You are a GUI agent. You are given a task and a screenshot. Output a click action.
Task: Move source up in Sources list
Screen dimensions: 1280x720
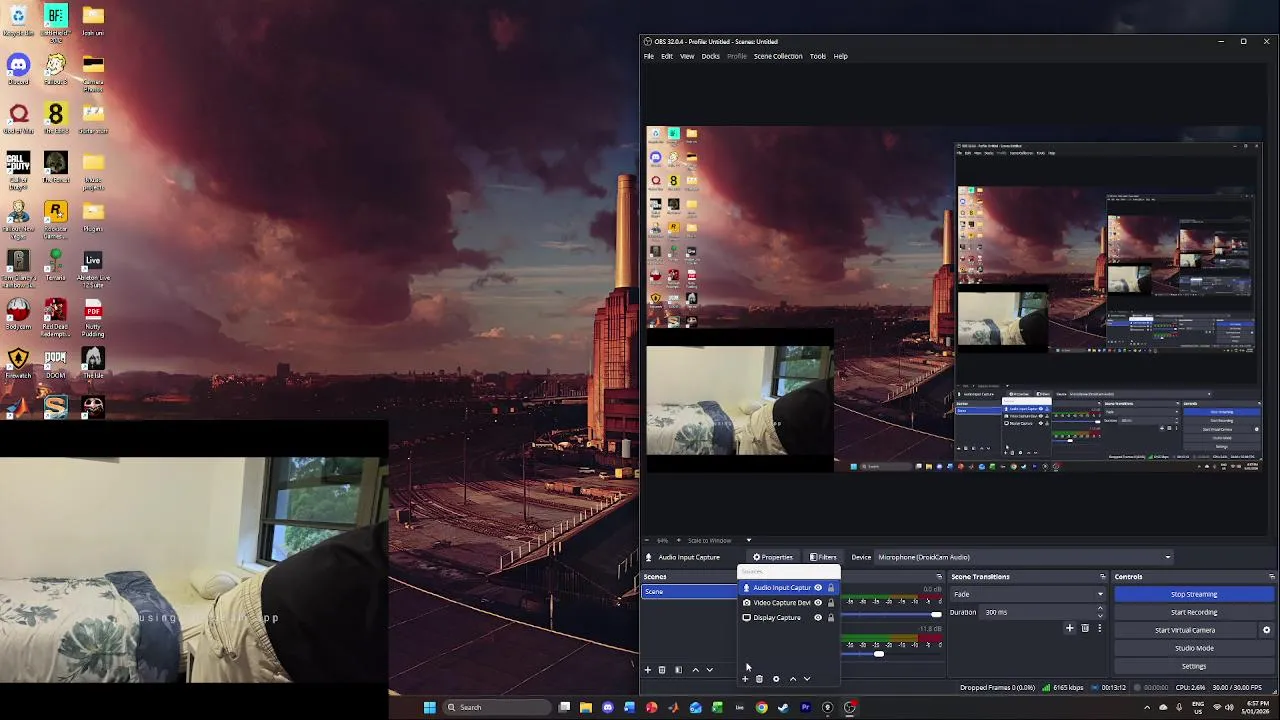(x=793, y=679)
